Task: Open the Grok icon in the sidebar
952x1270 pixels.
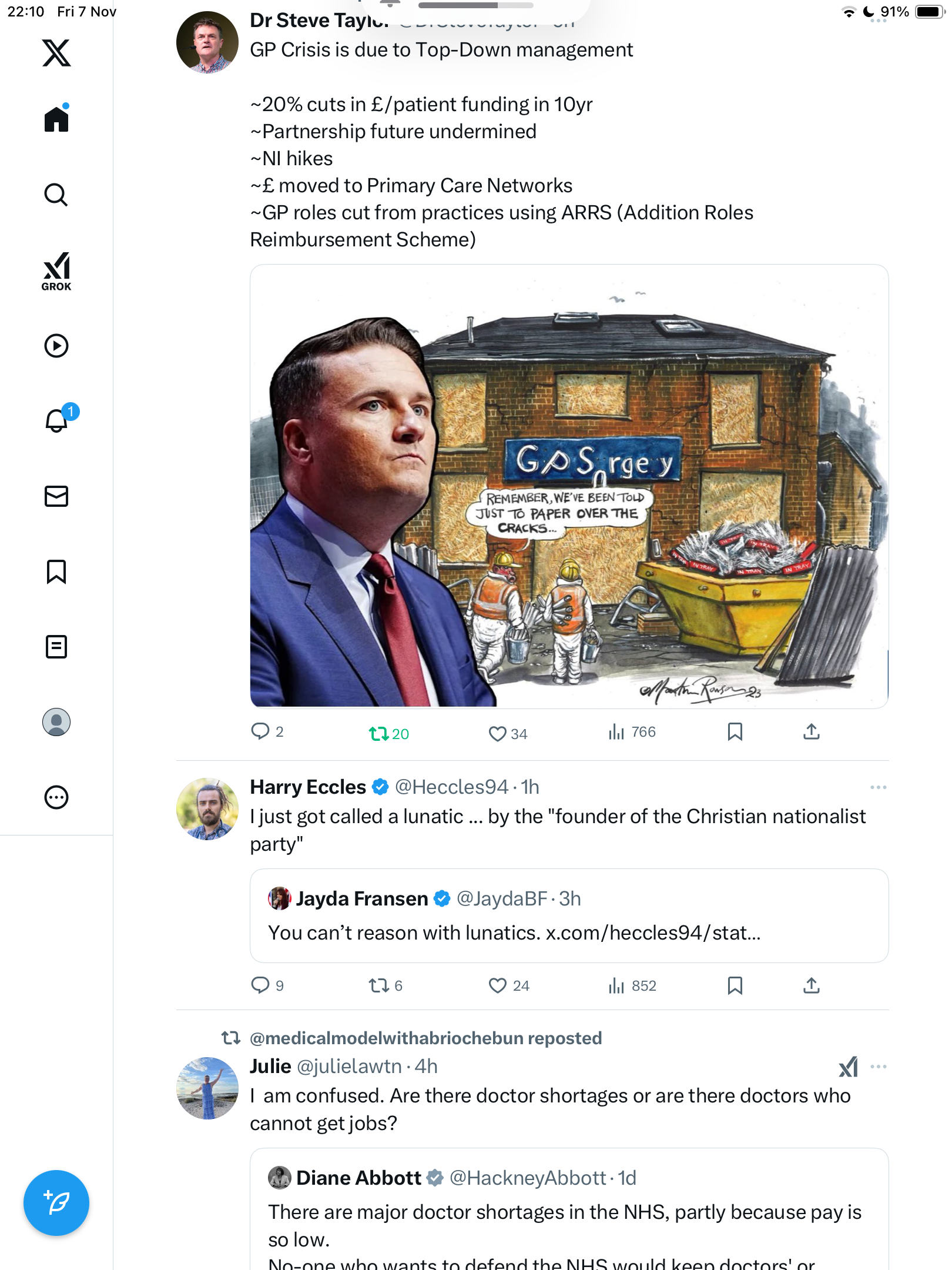Action: click(56, 271)
